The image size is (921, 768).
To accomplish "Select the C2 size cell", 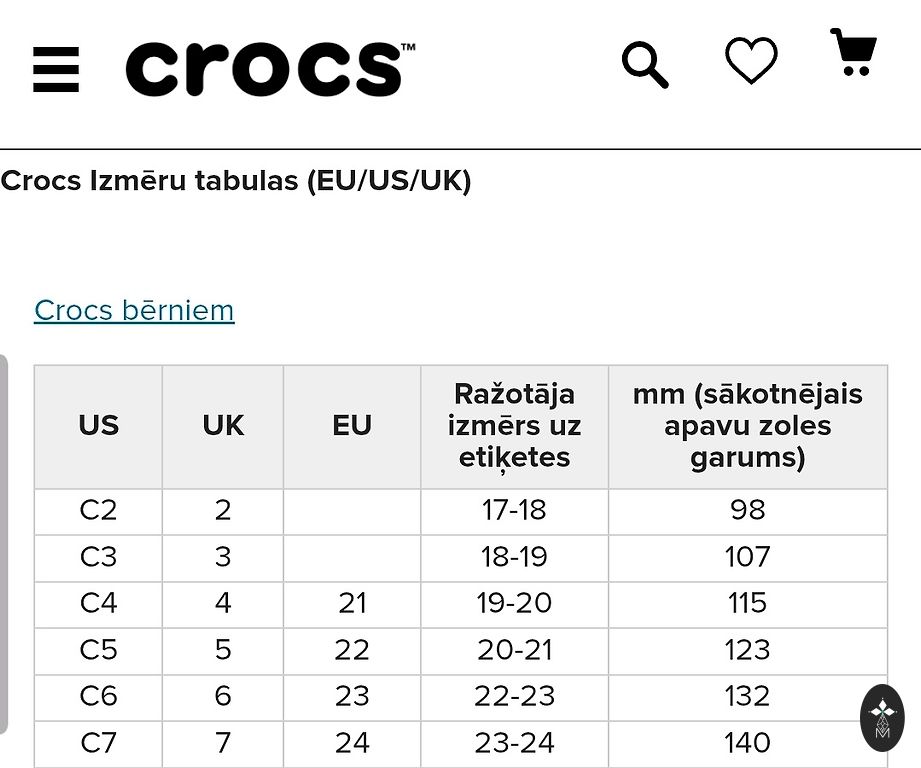I will coord(98,510).
